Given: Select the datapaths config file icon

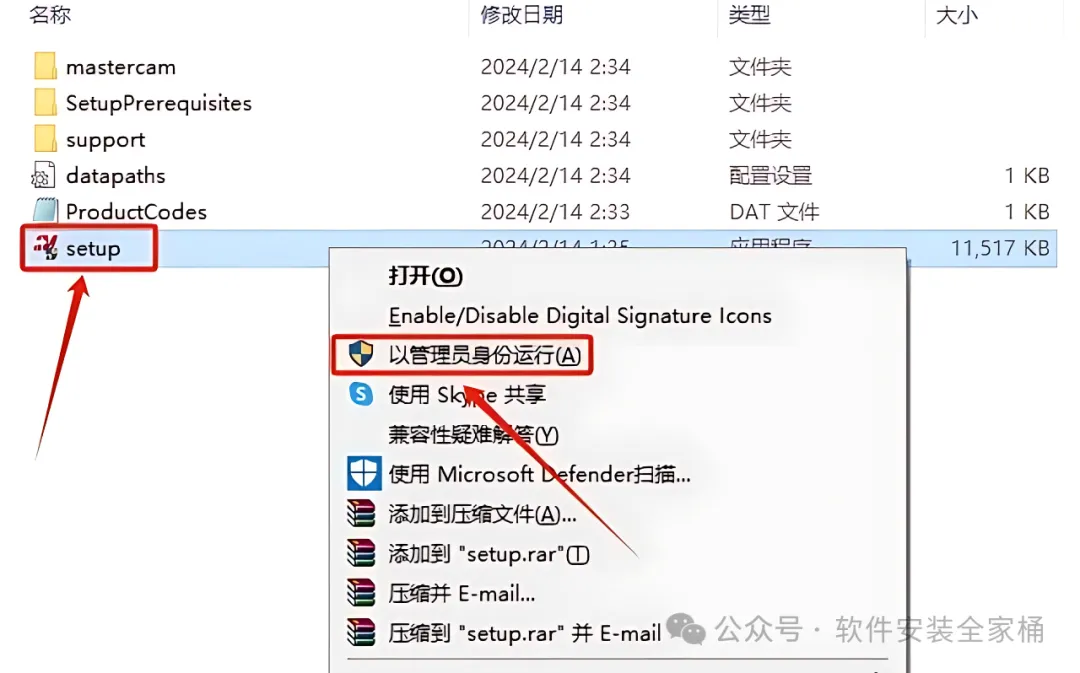Looking at the screenshot, I should click(43, 175).
